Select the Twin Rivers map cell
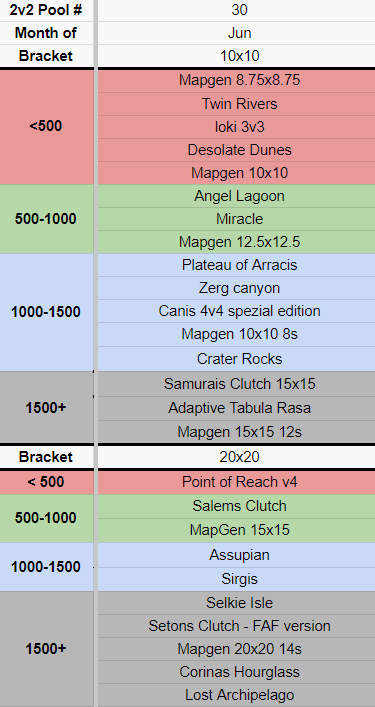The width and height of the screenshot is (375, 707). (x=236, y=104)
